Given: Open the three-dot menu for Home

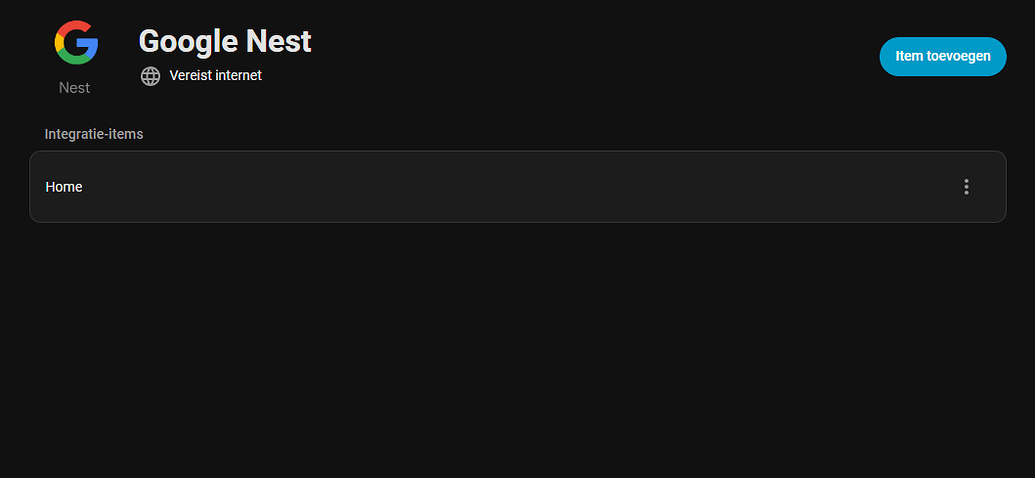Looking at the screenshot, I should (966, 187).
